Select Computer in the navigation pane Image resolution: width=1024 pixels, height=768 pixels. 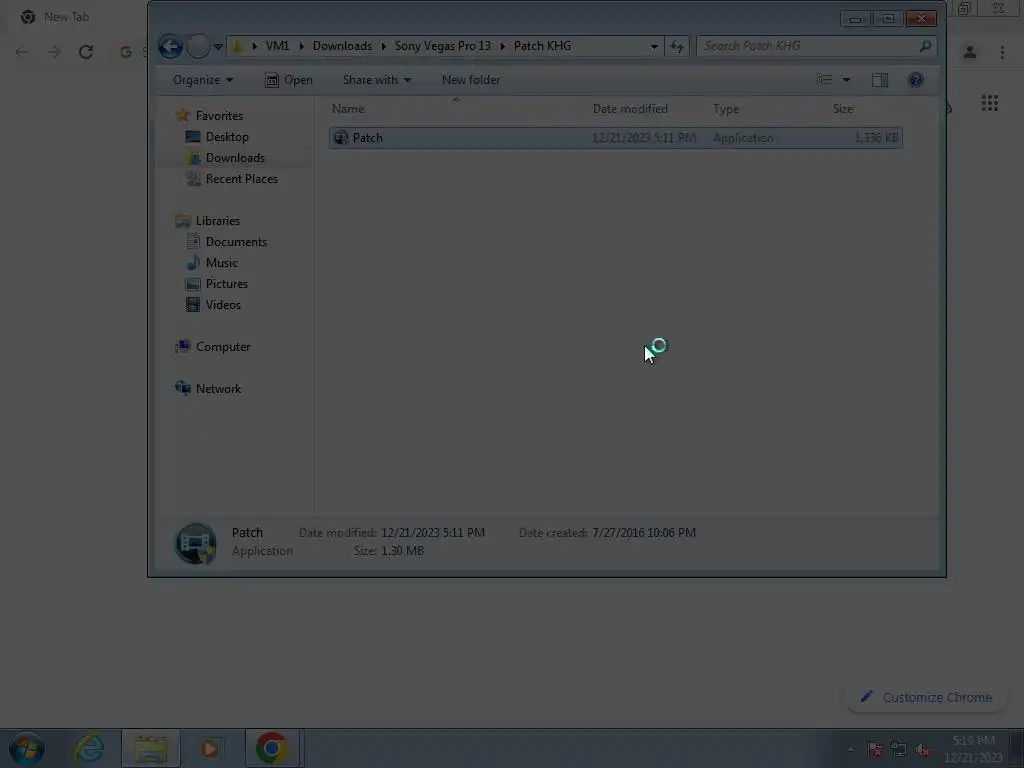(223, 347)
